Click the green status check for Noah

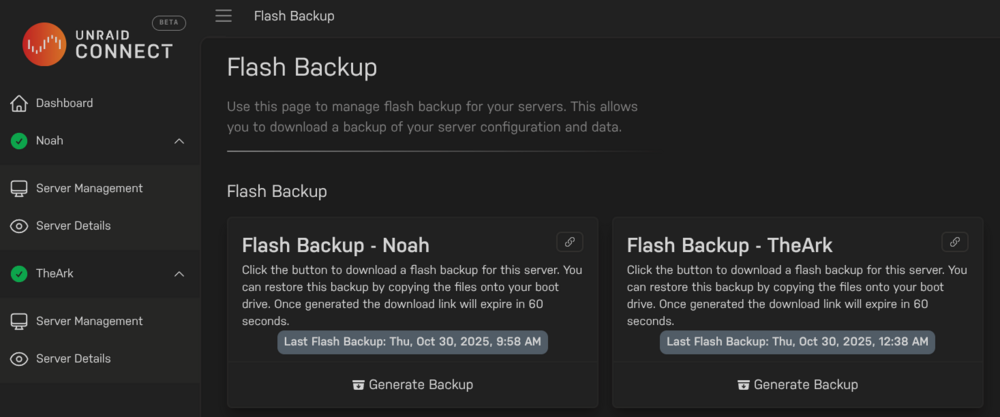(19, 141)
